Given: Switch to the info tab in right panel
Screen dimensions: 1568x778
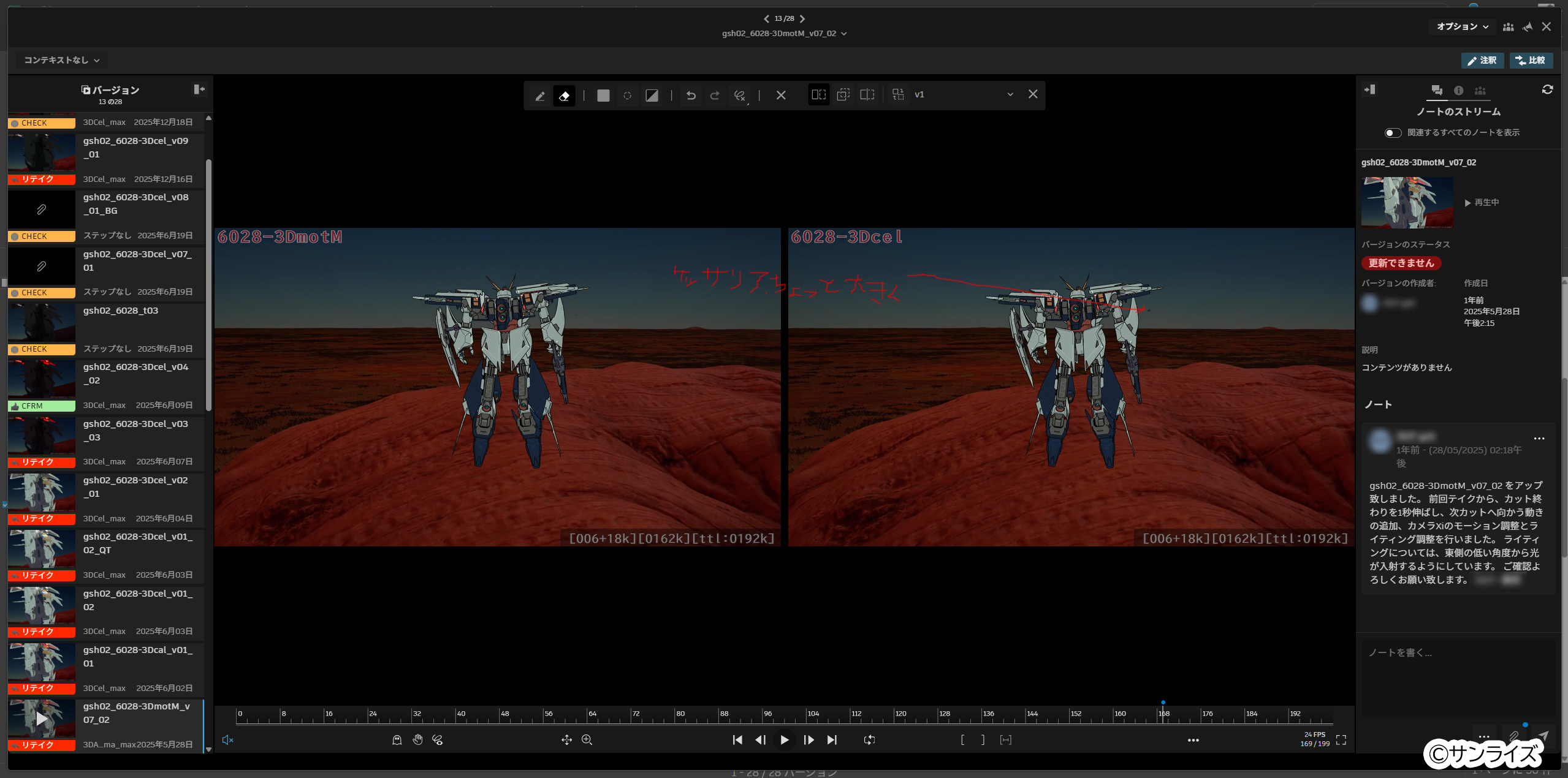Looking at the screenshot, I should 1459,91.
